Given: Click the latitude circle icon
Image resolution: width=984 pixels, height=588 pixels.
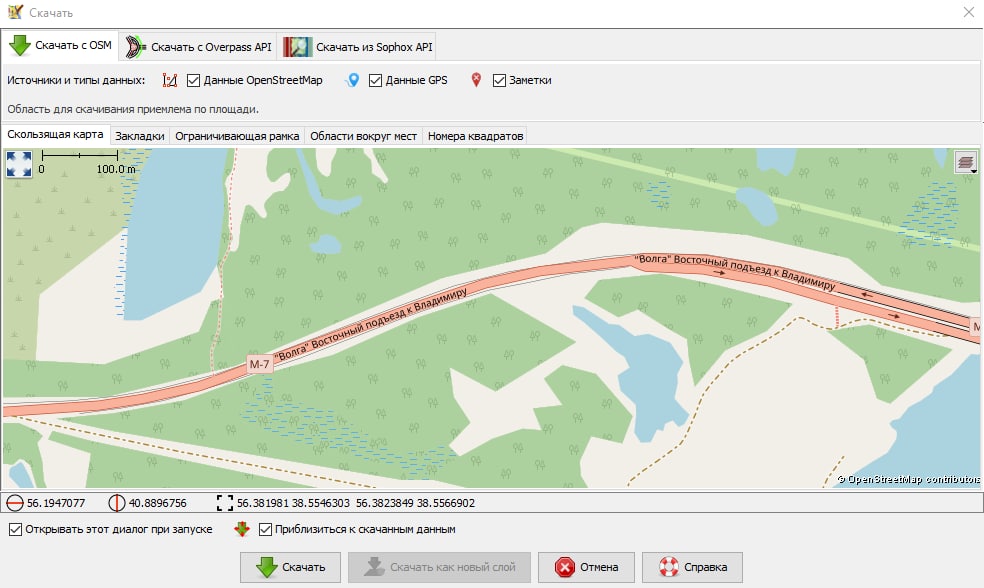Looking at the screenshot, I should 14,503.
